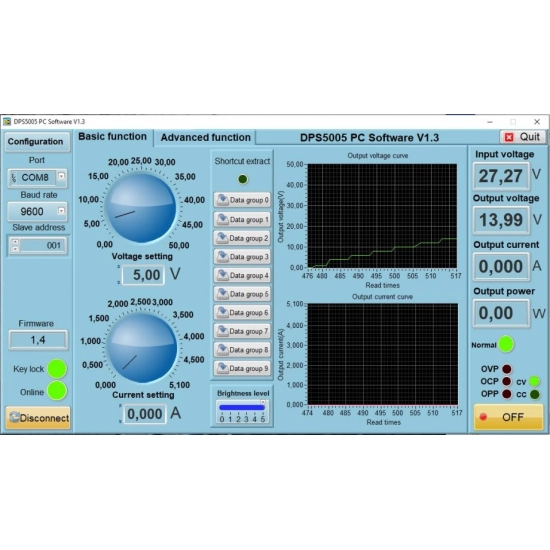Increase the slave address with up arrow
This screenshot has height=550, width=550.
15,242
